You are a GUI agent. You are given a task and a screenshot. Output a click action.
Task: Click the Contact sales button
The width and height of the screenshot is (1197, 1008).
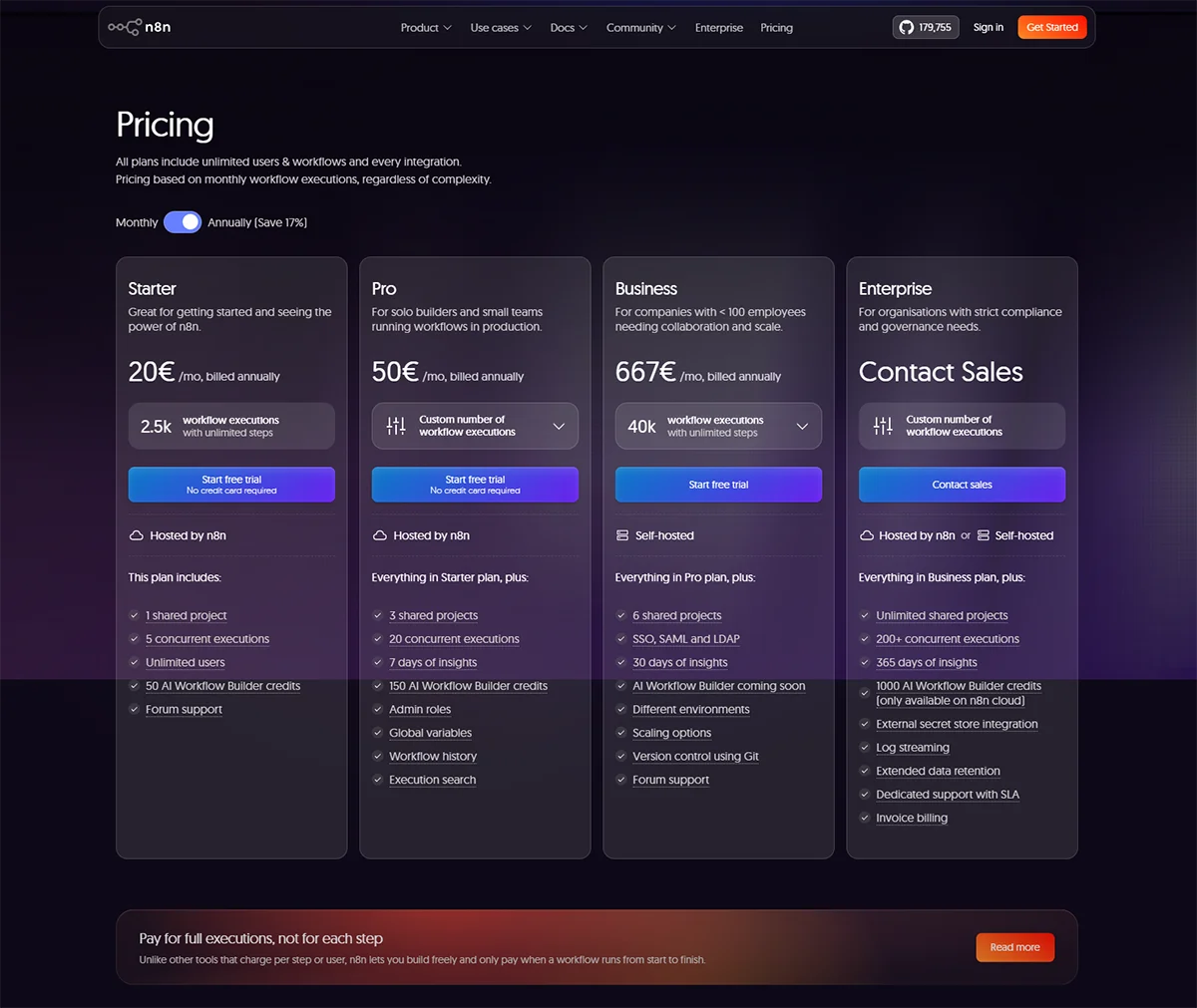(962, 485)
